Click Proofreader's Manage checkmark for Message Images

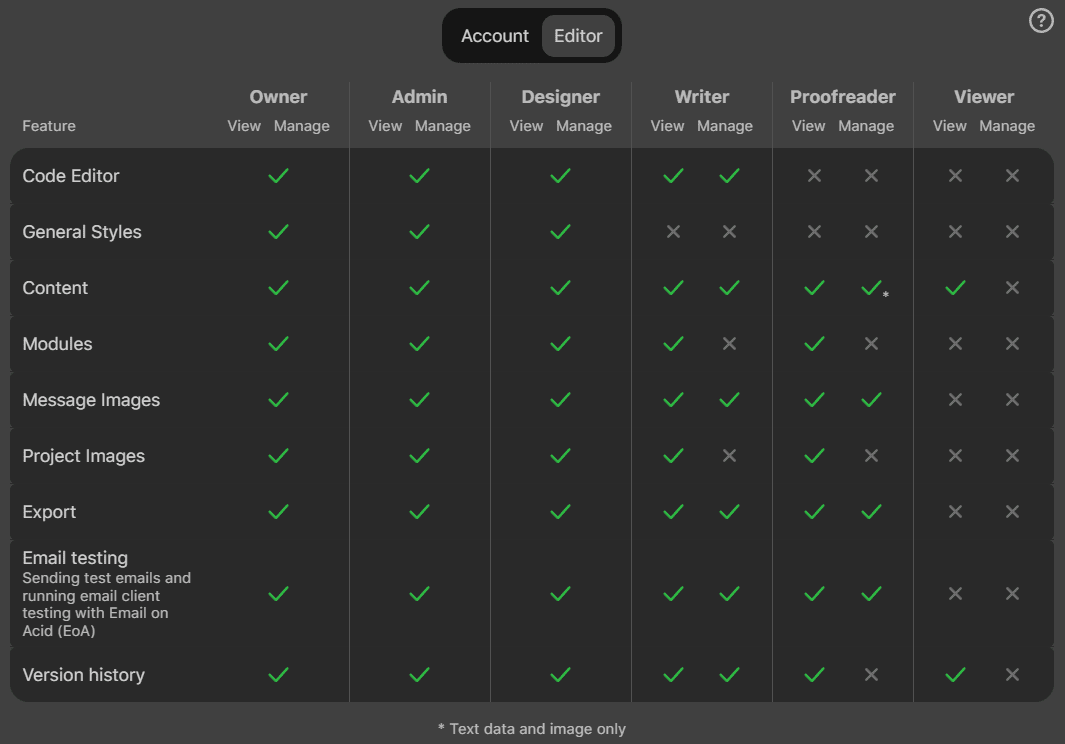pos(871,400)
